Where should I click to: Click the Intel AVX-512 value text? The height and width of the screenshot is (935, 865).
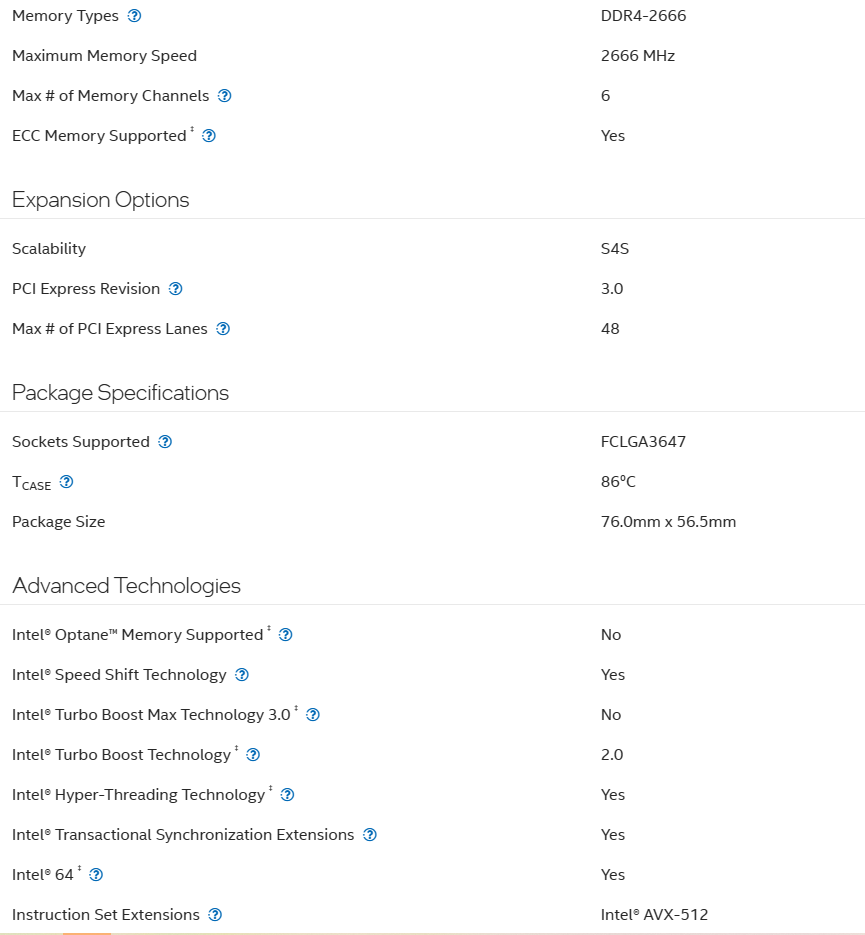pyautogui.click(x=655, y=915)
